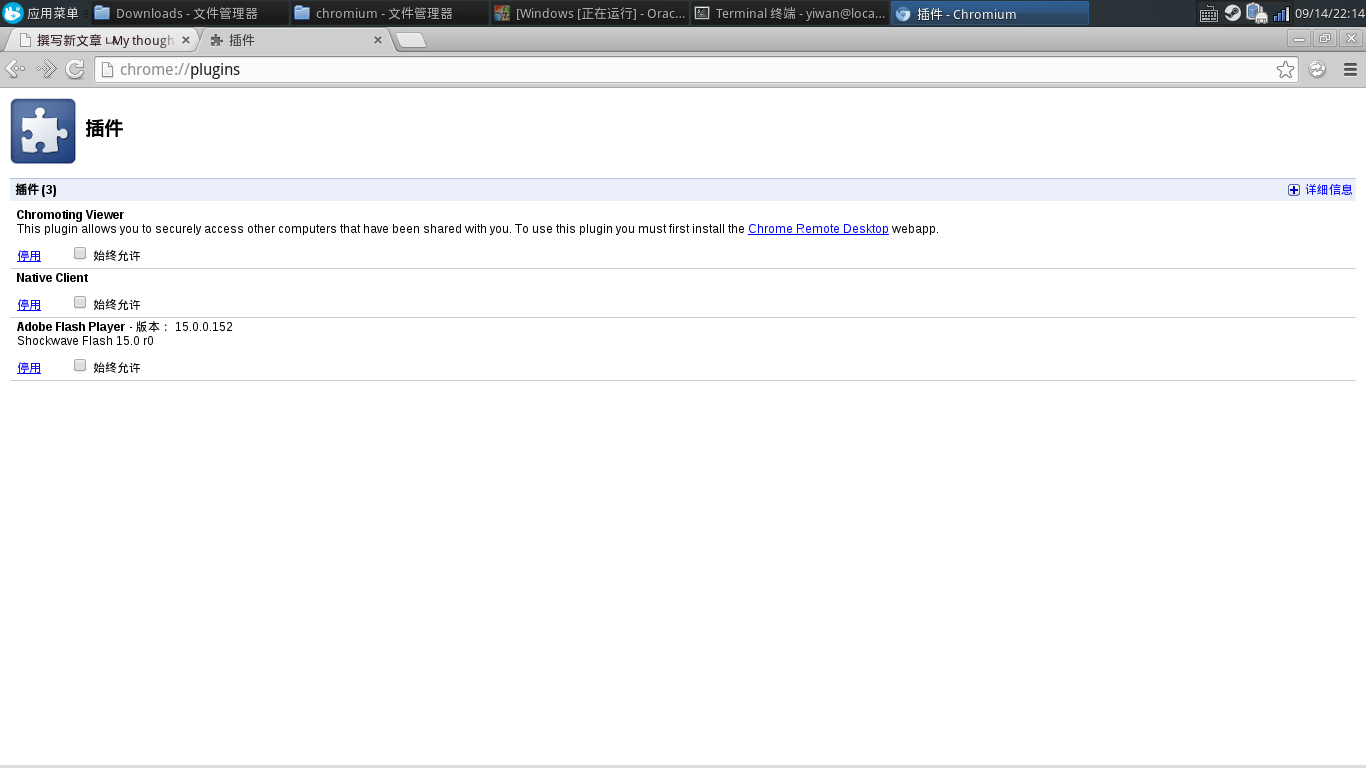Click the Chromoting Viewer plugin name

point(70,215)
